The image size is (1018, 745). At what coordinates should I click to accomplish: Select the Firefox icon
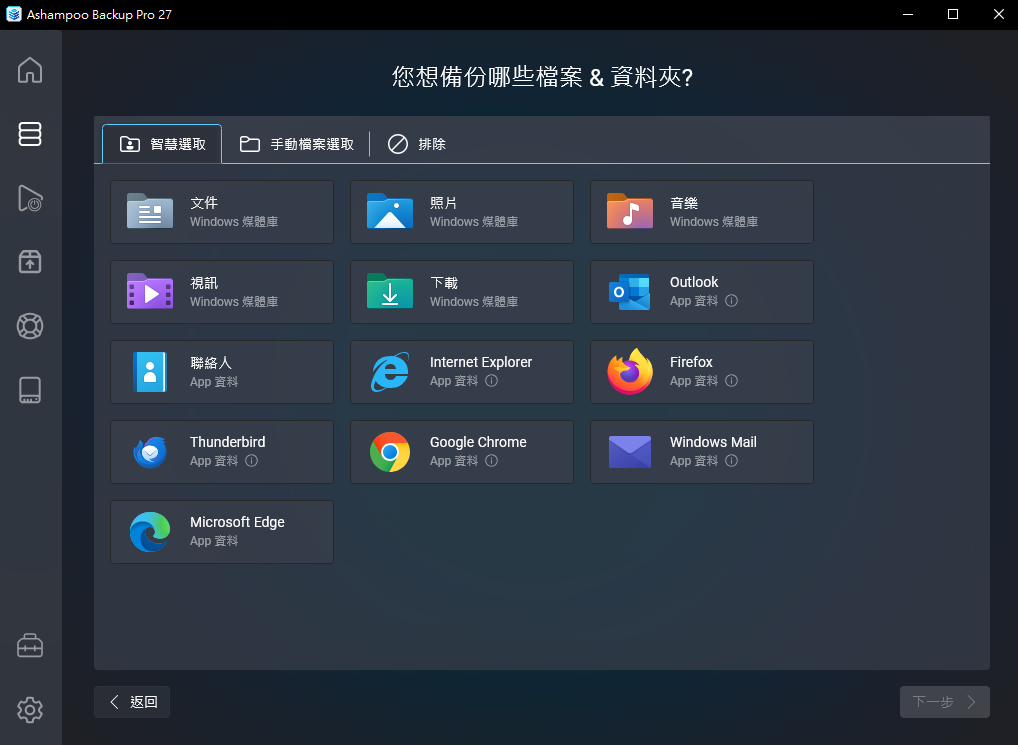(x=630, y=371)
